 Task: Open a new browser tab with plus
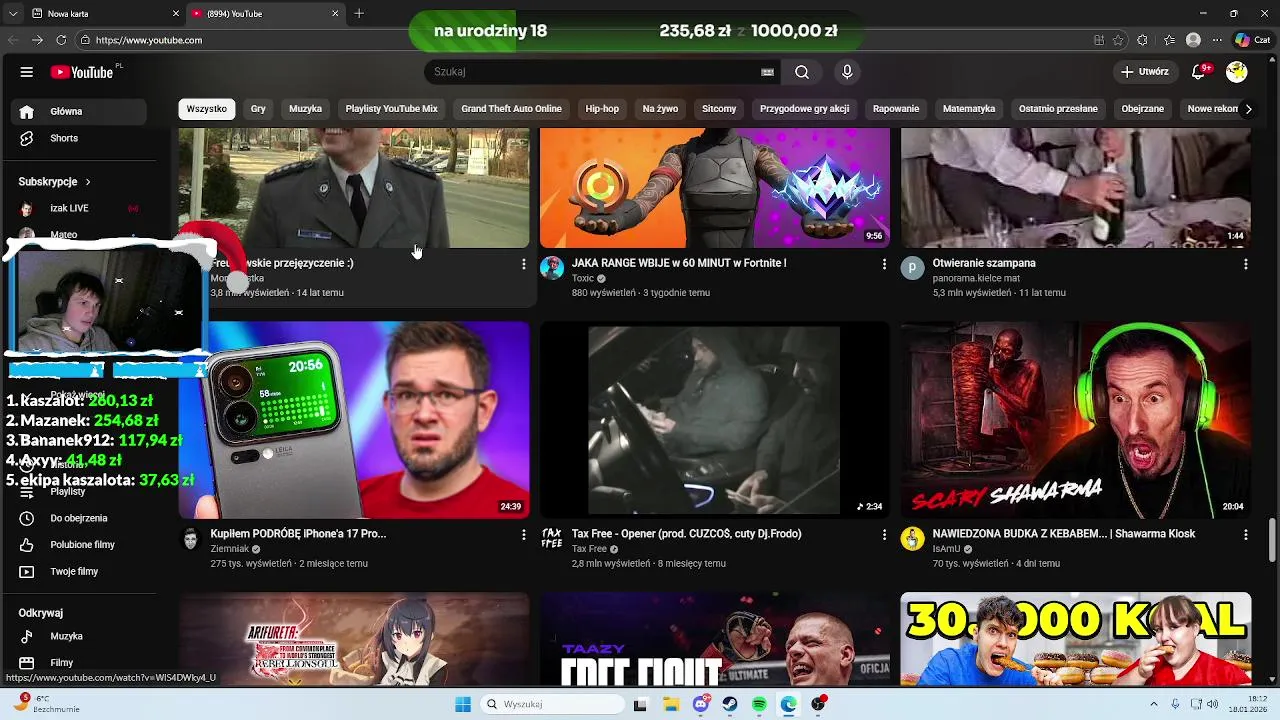tap(359, 13)
